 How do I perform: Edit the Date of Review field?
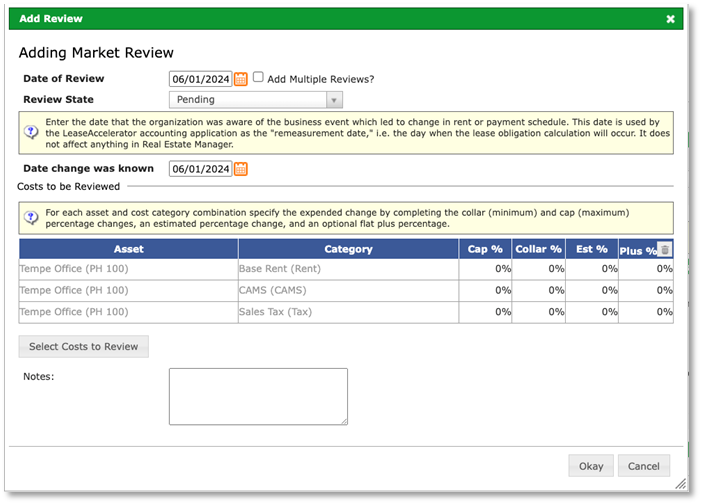pos(200,79)
